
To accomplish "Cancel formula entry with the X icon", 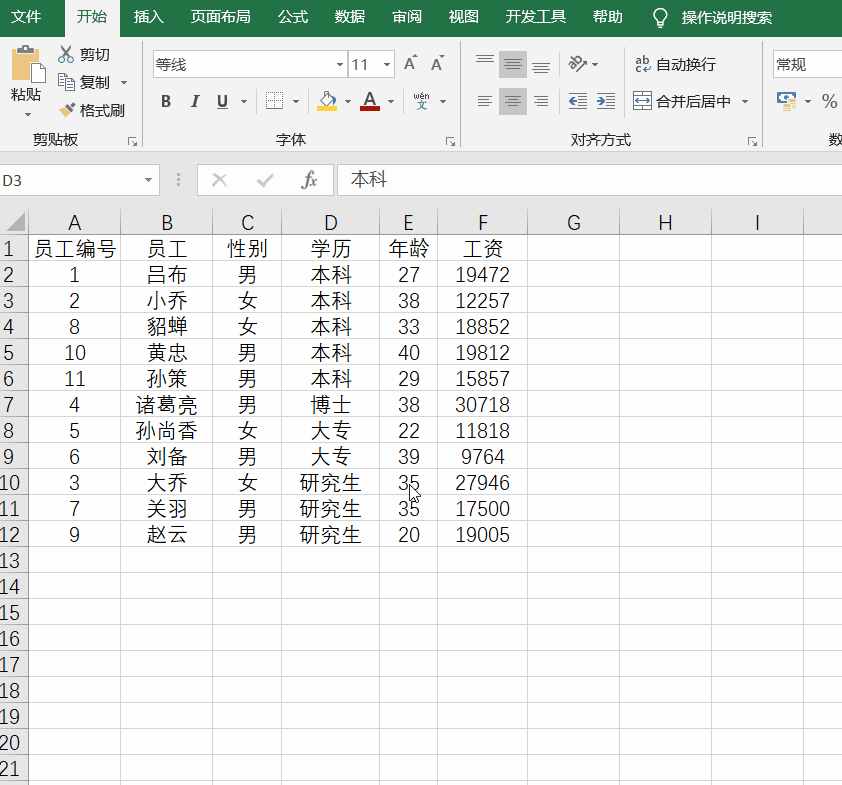I will pyautogui.click(x=219, y=180).
